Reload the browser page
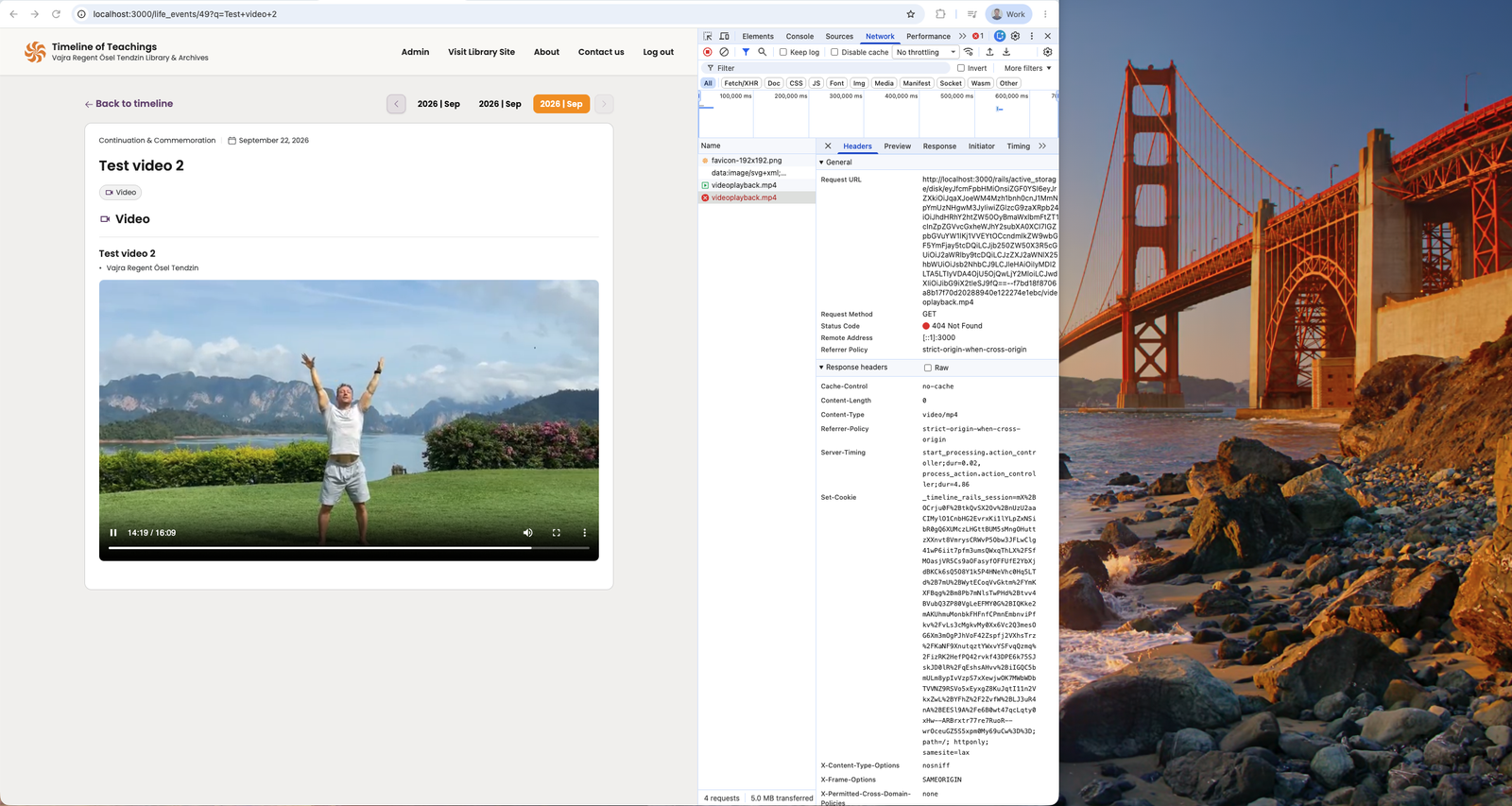The image size is (1512, 806). [x=56, y=14]
